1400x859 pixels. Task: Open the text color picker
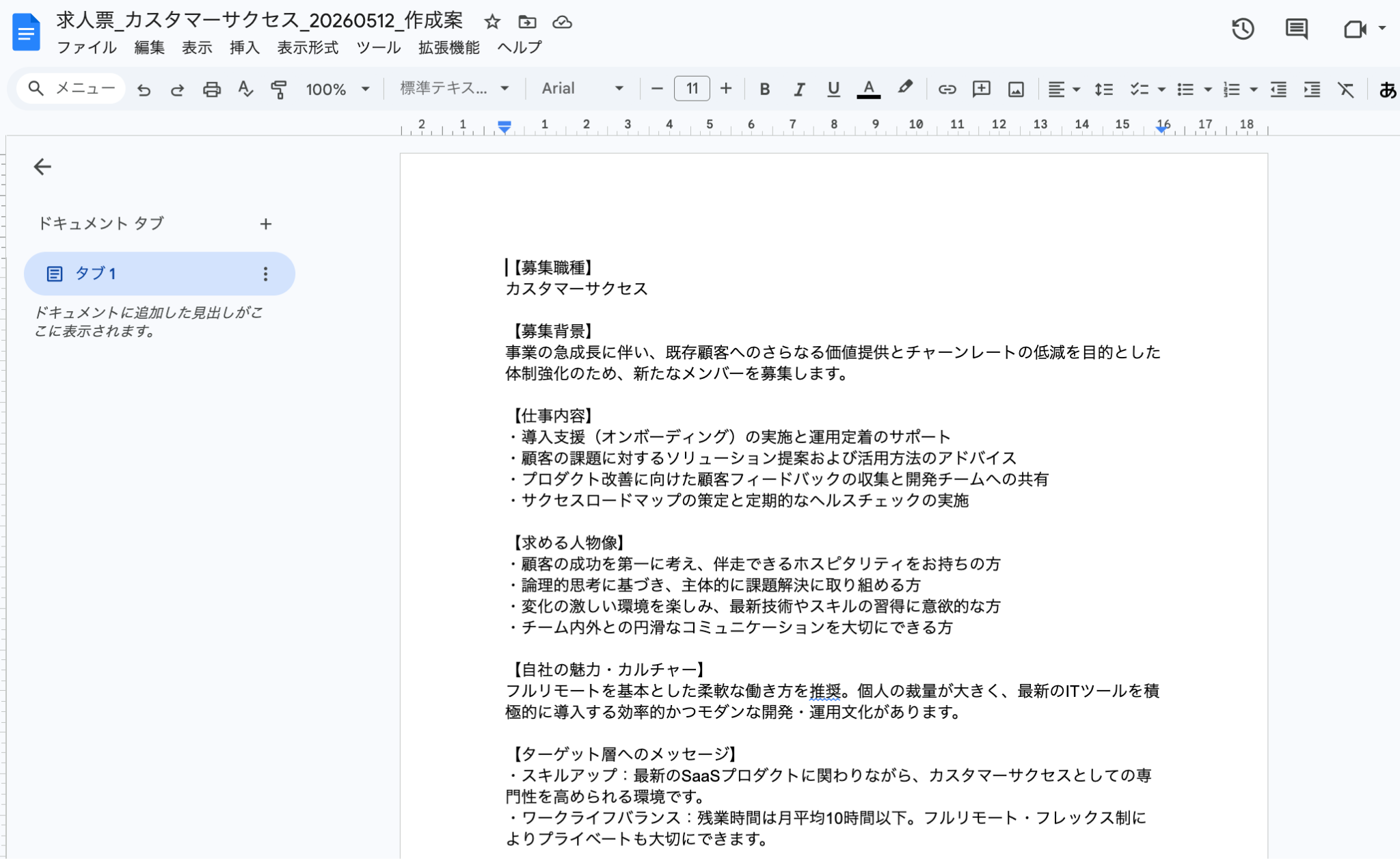tap(868, 89)
